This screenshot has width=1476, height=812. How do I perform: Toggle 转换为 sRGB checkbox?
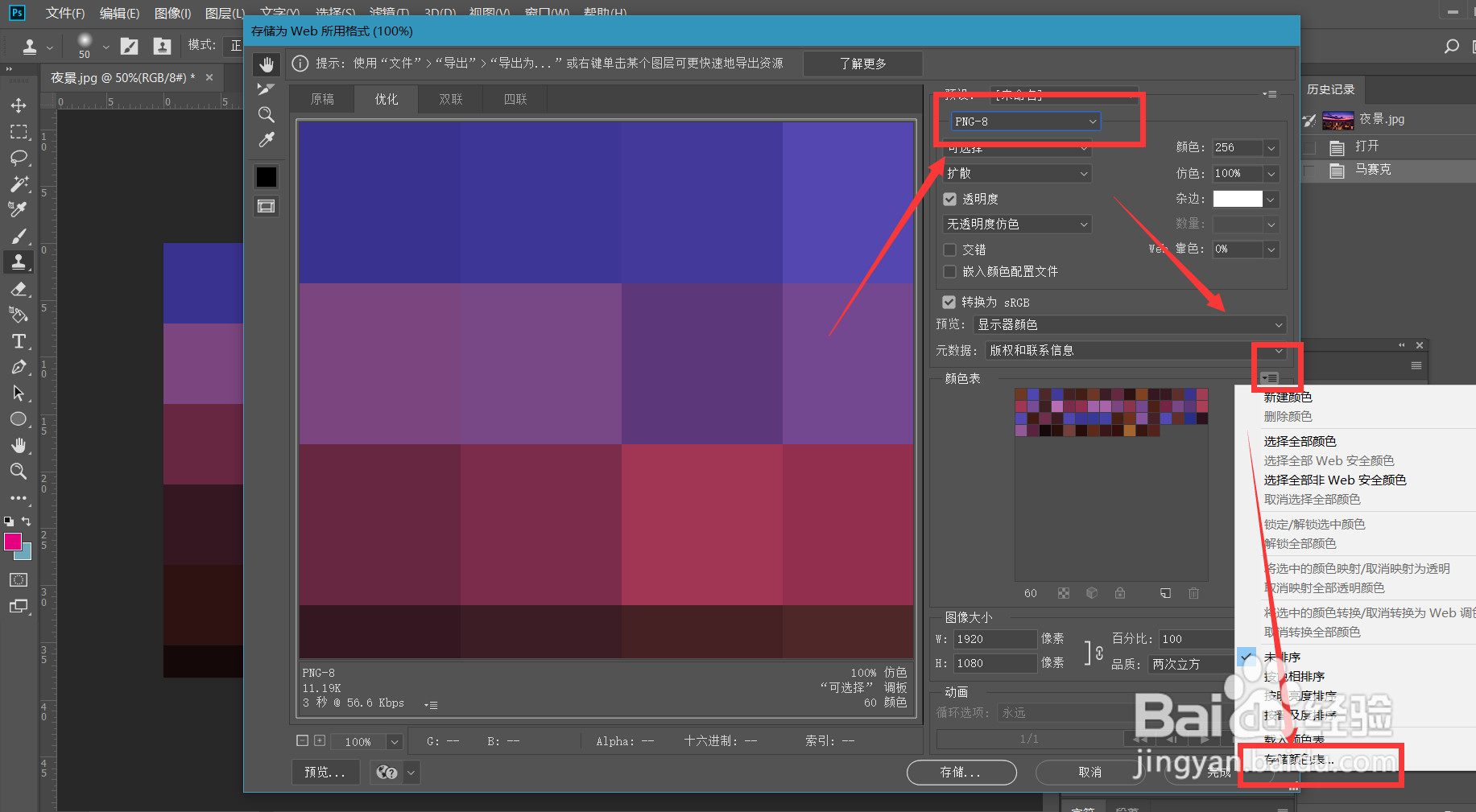(949, 302)
